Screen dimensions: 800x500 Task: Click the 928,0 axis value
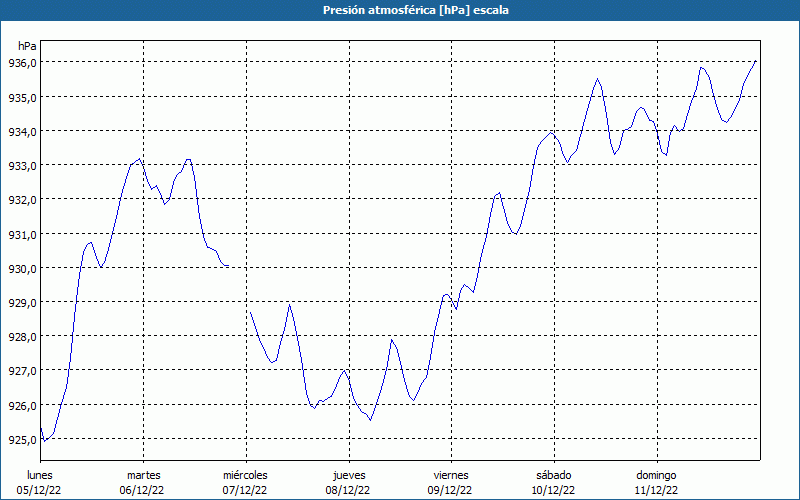point(22,337)
